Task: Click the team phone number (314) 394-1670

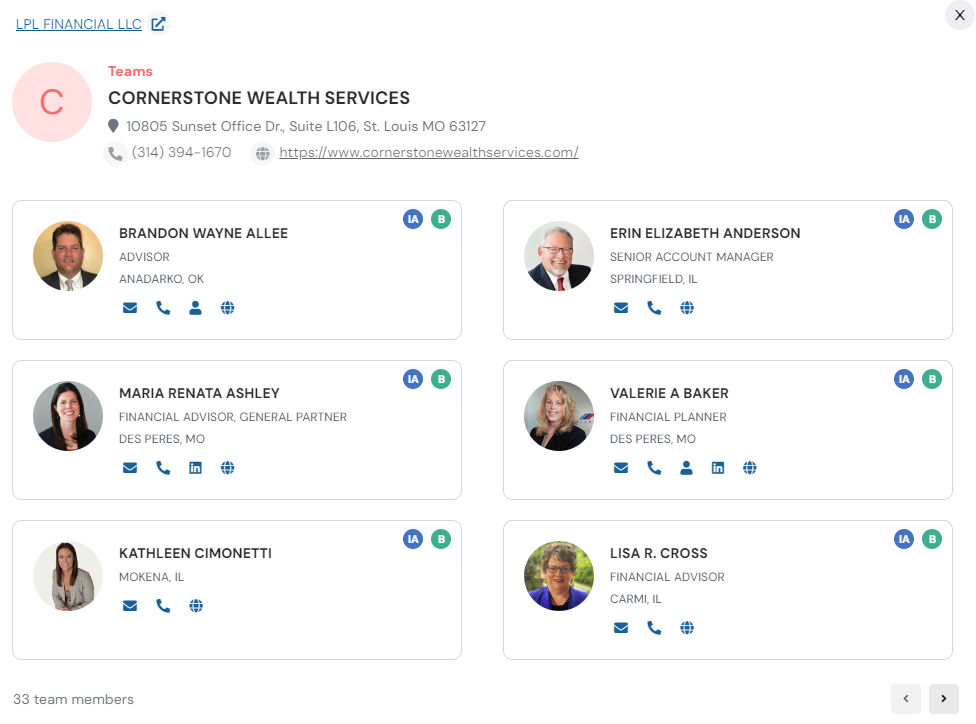Action: (x=181, y=153)
